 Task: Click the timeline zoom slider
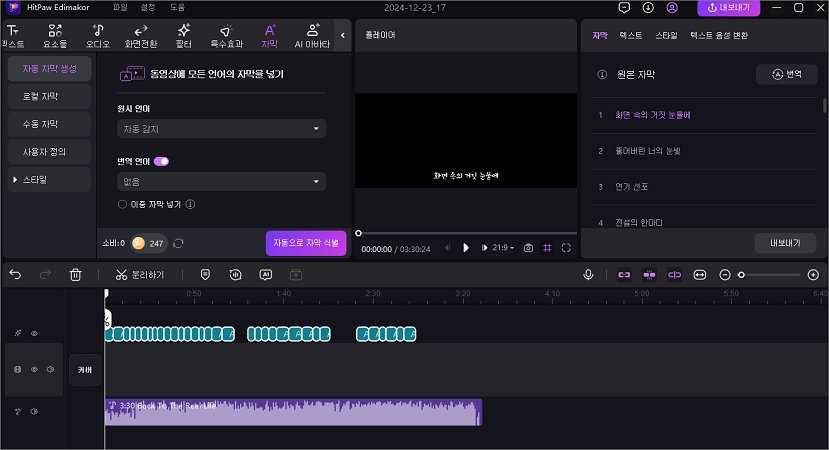(771, 274)
